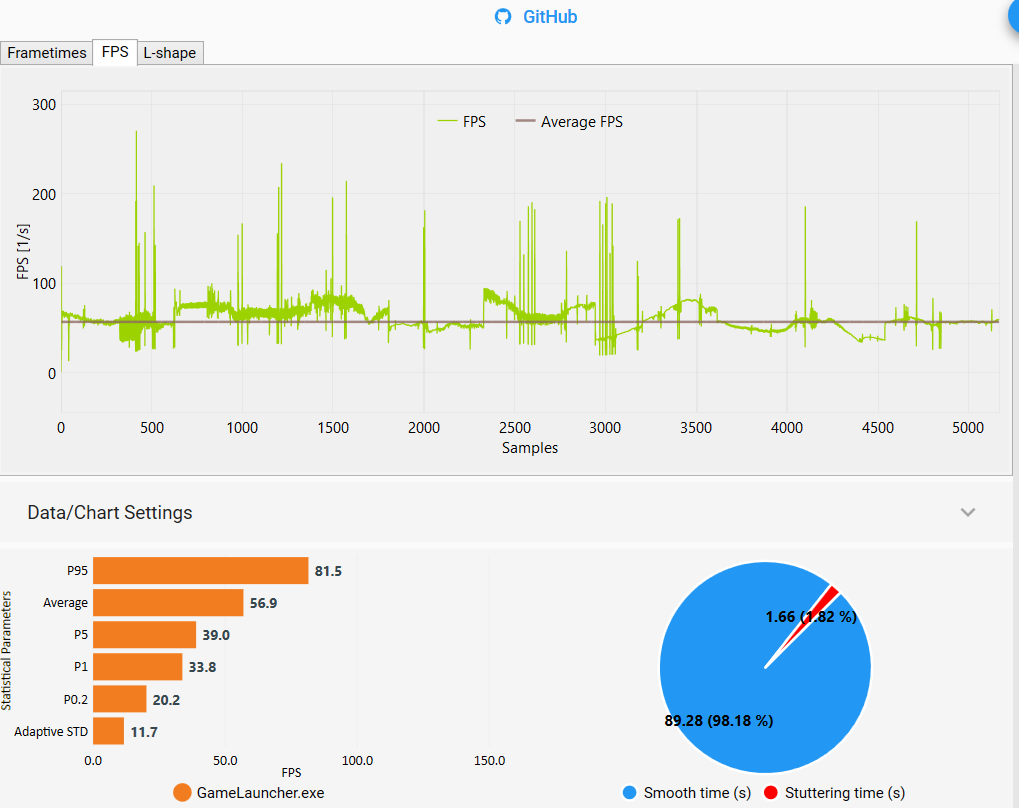
Task: Toggle the GameLauncher.exe legend entry
Action: pyautogui.click(x=249, y=792)
